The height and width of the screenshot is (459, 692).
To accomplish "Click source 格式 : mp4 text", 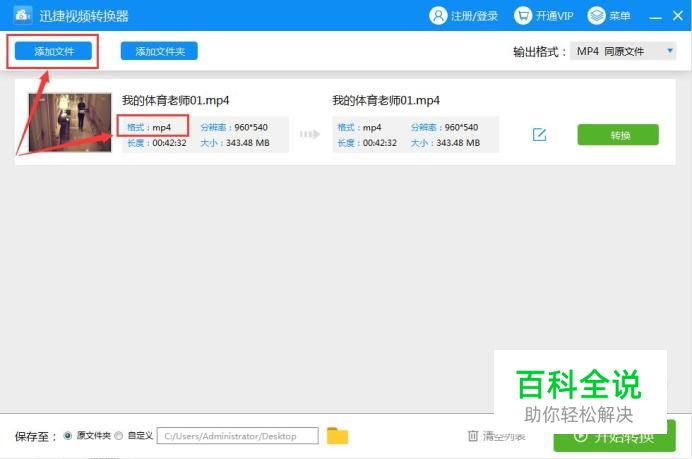I will [x=149, y=128].
